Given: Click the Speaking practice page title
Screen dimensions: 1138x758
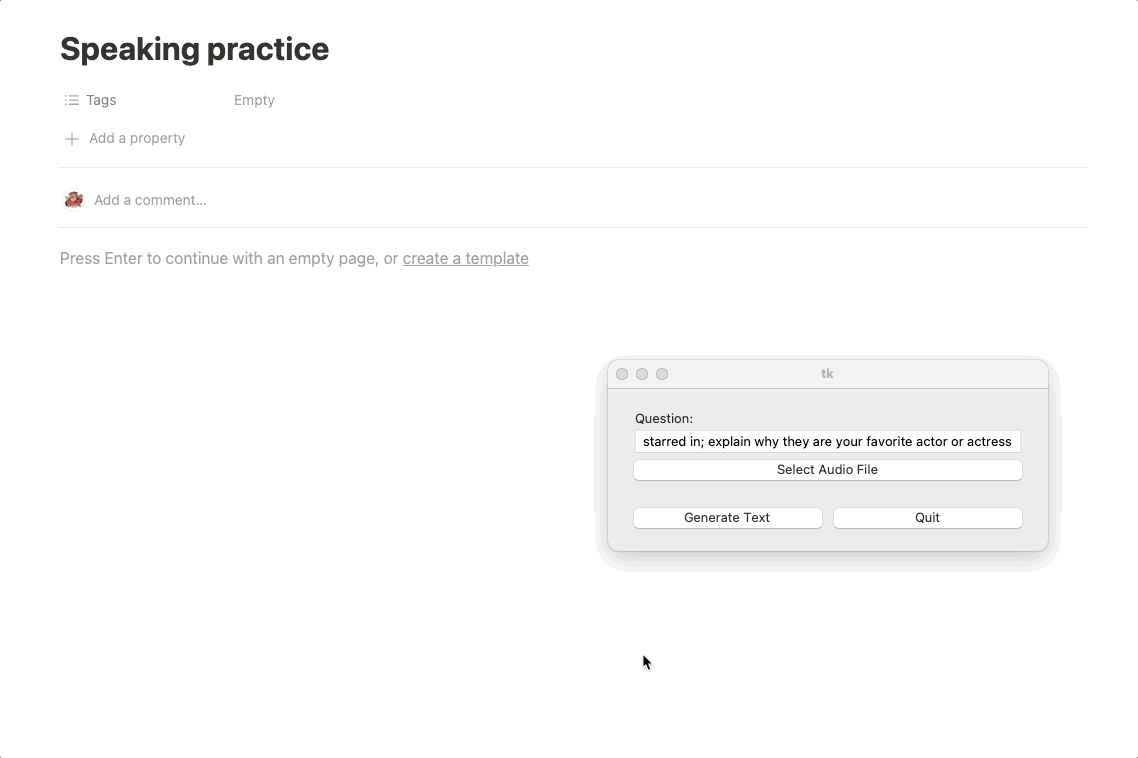Looking at the screenshot, I should (195, 49).
